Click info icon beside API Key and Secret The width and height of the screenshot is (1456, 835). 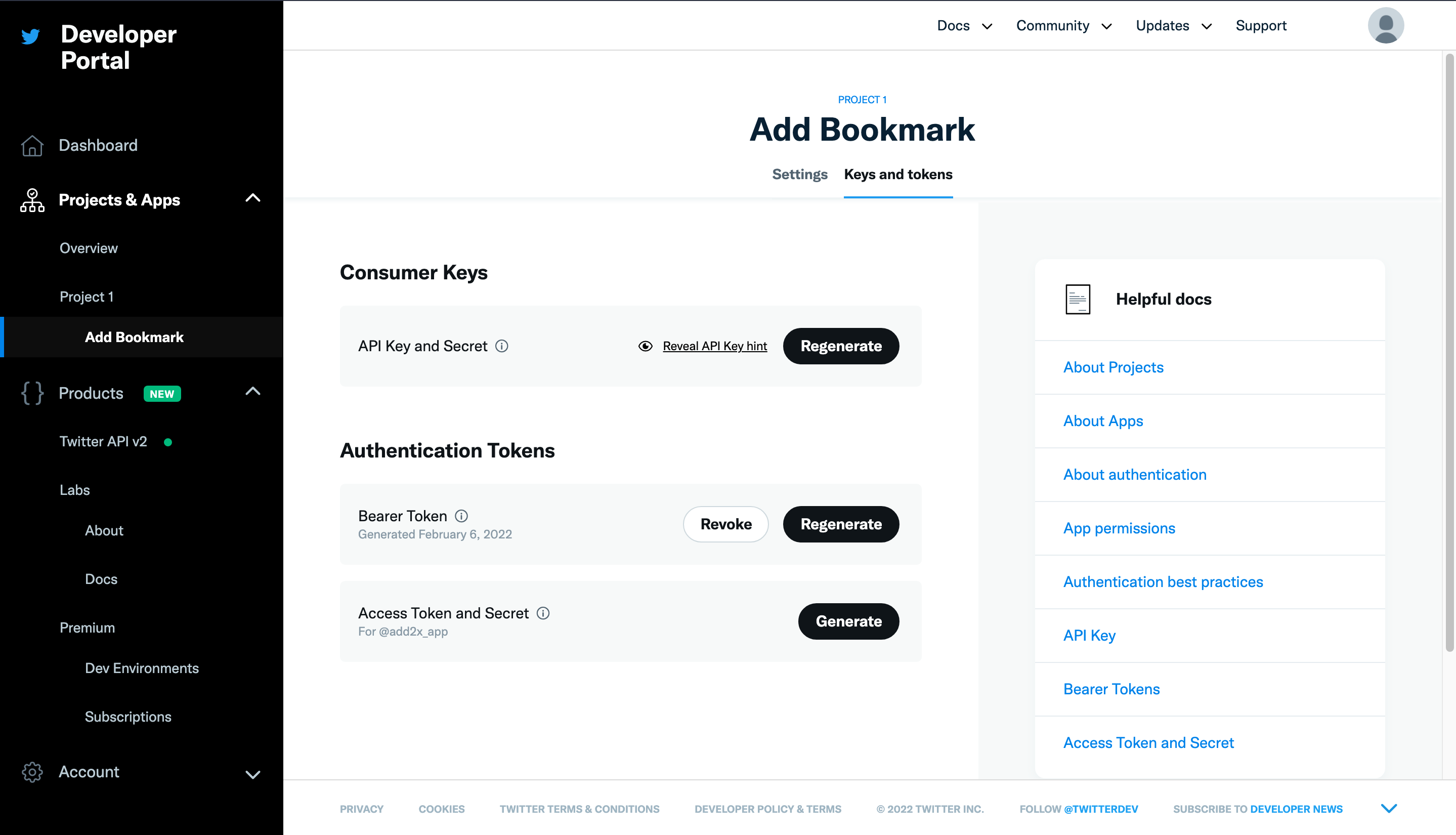pyautogui.click(x=501, y=346)
